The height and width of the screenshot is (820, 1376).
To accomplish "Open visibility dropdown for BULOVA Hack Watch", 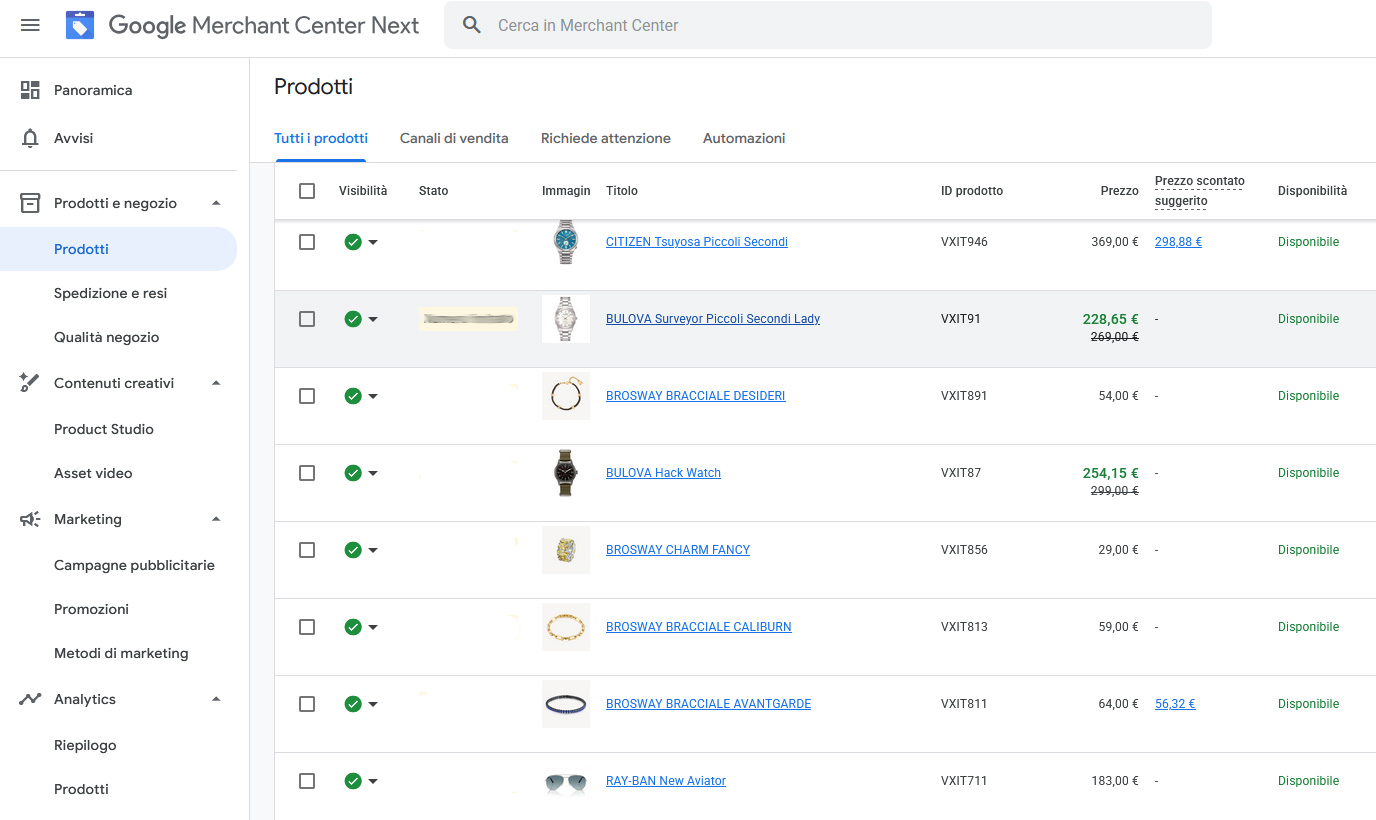I will click(373, 473).
